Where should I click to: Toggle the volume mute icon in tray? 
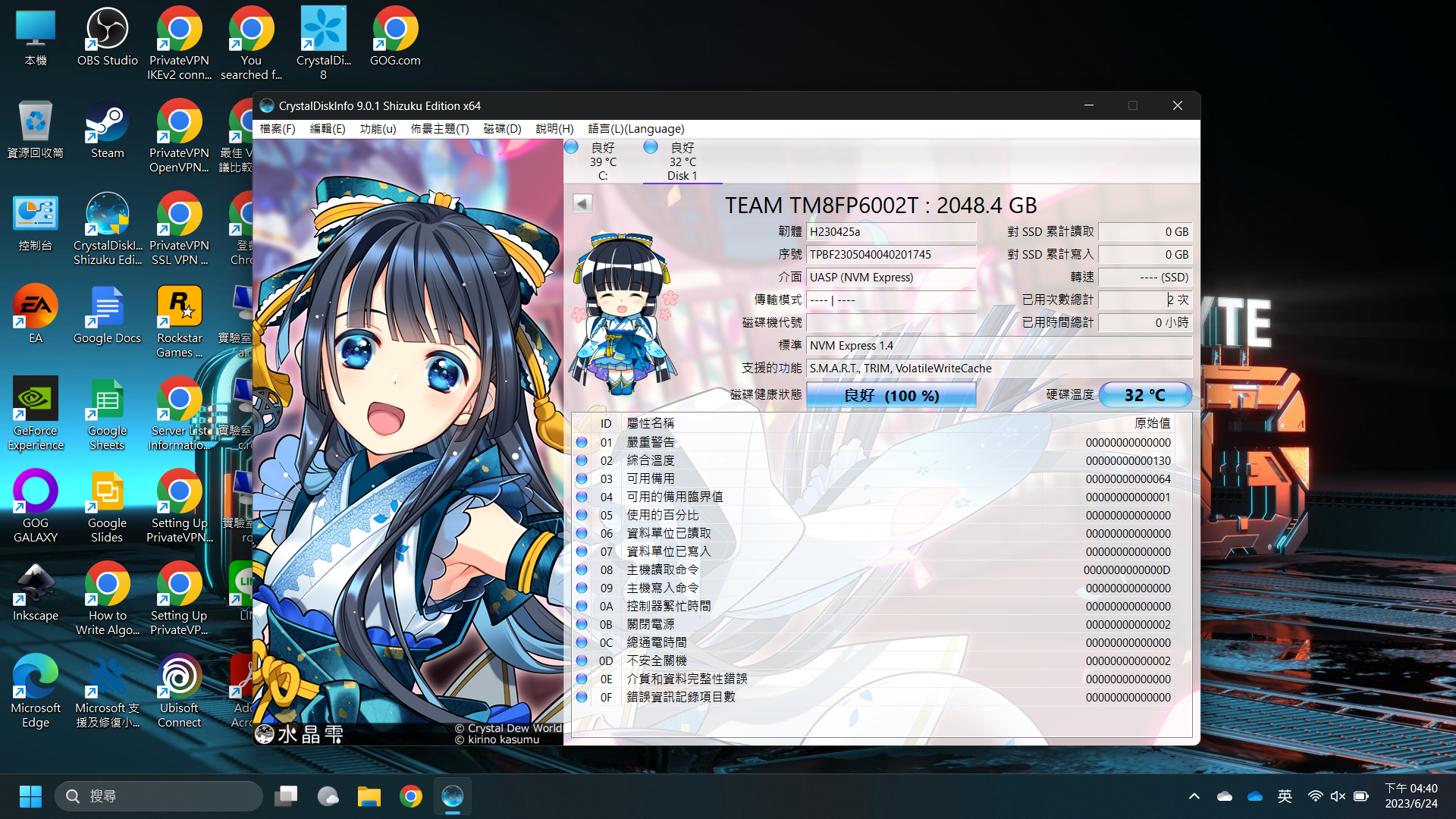click(x=1338, y=796)
